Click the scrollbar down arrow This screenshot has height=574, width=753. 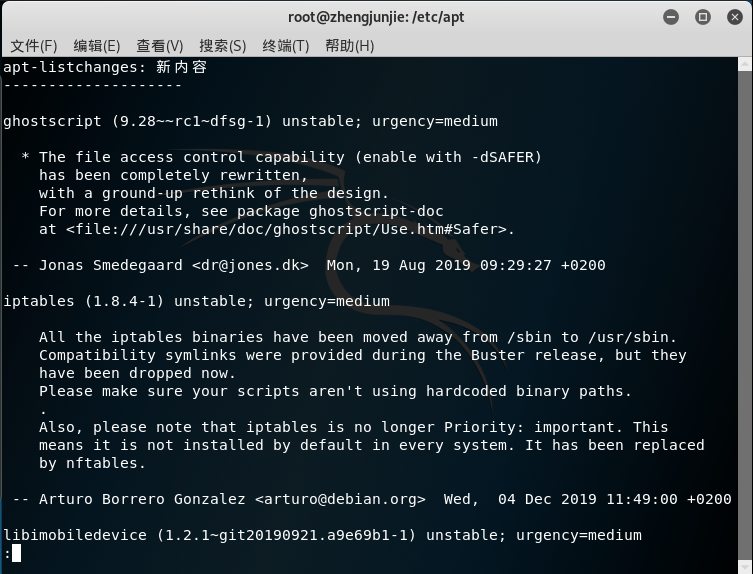coord(745,567)
